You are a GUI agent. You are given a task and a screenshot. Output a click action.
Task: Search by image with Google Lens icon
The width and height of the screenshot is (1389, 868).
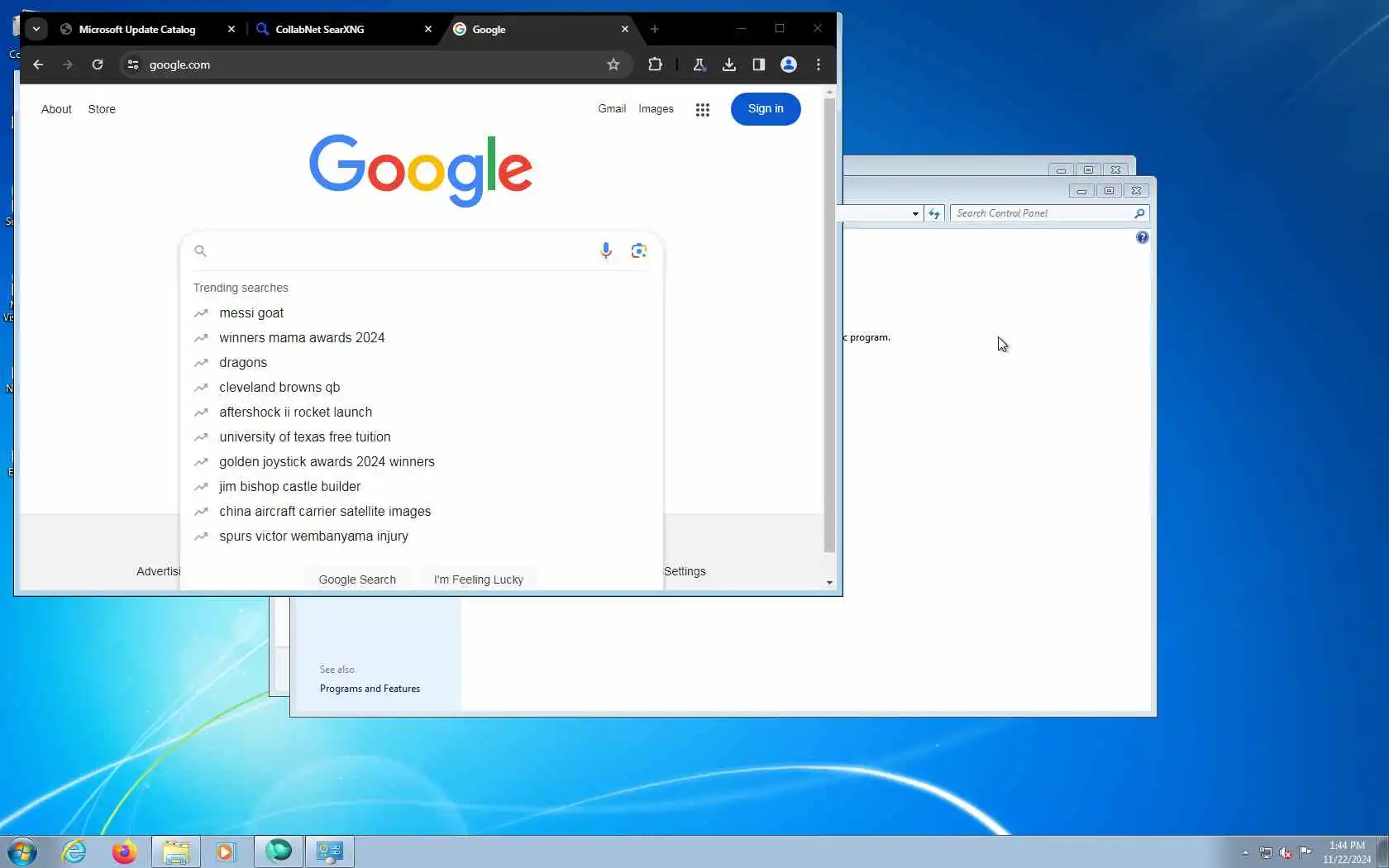tap(638, 250)
